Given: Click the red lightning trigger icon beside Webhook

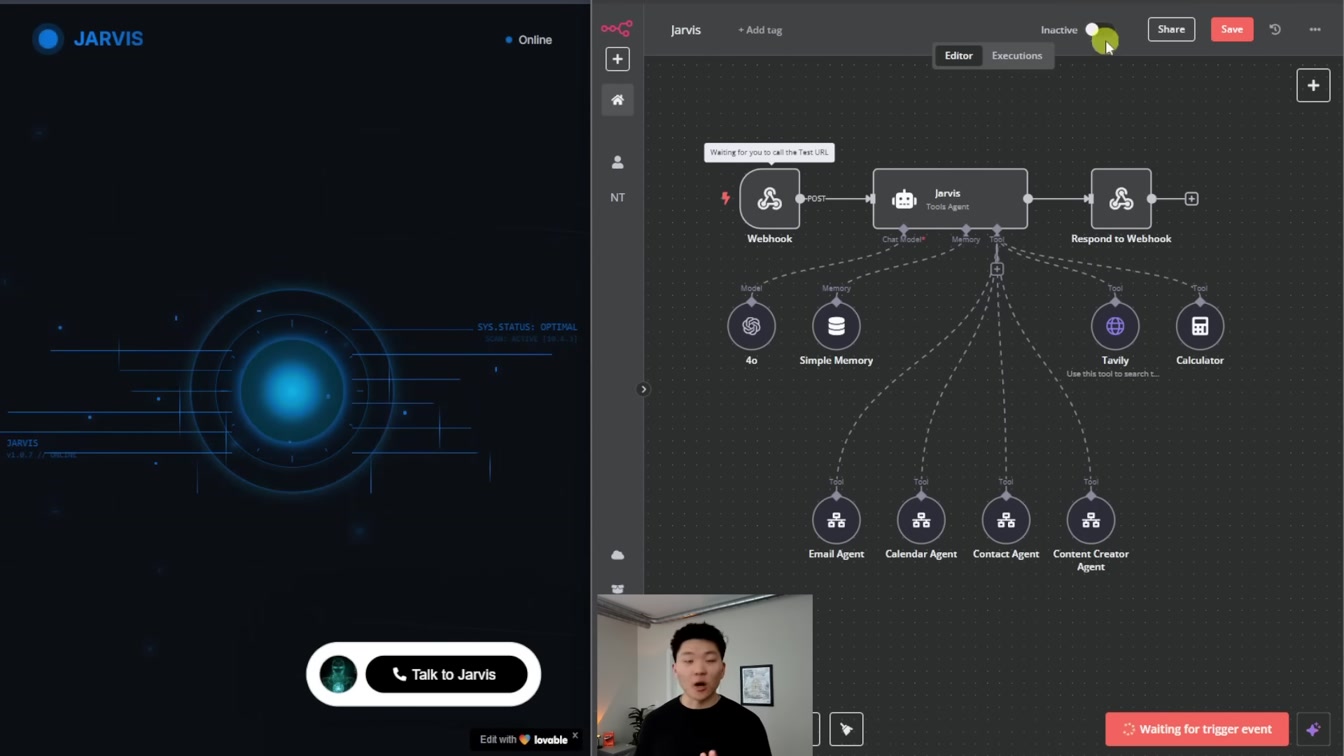Looking at the screenshot, I should 726,198.
